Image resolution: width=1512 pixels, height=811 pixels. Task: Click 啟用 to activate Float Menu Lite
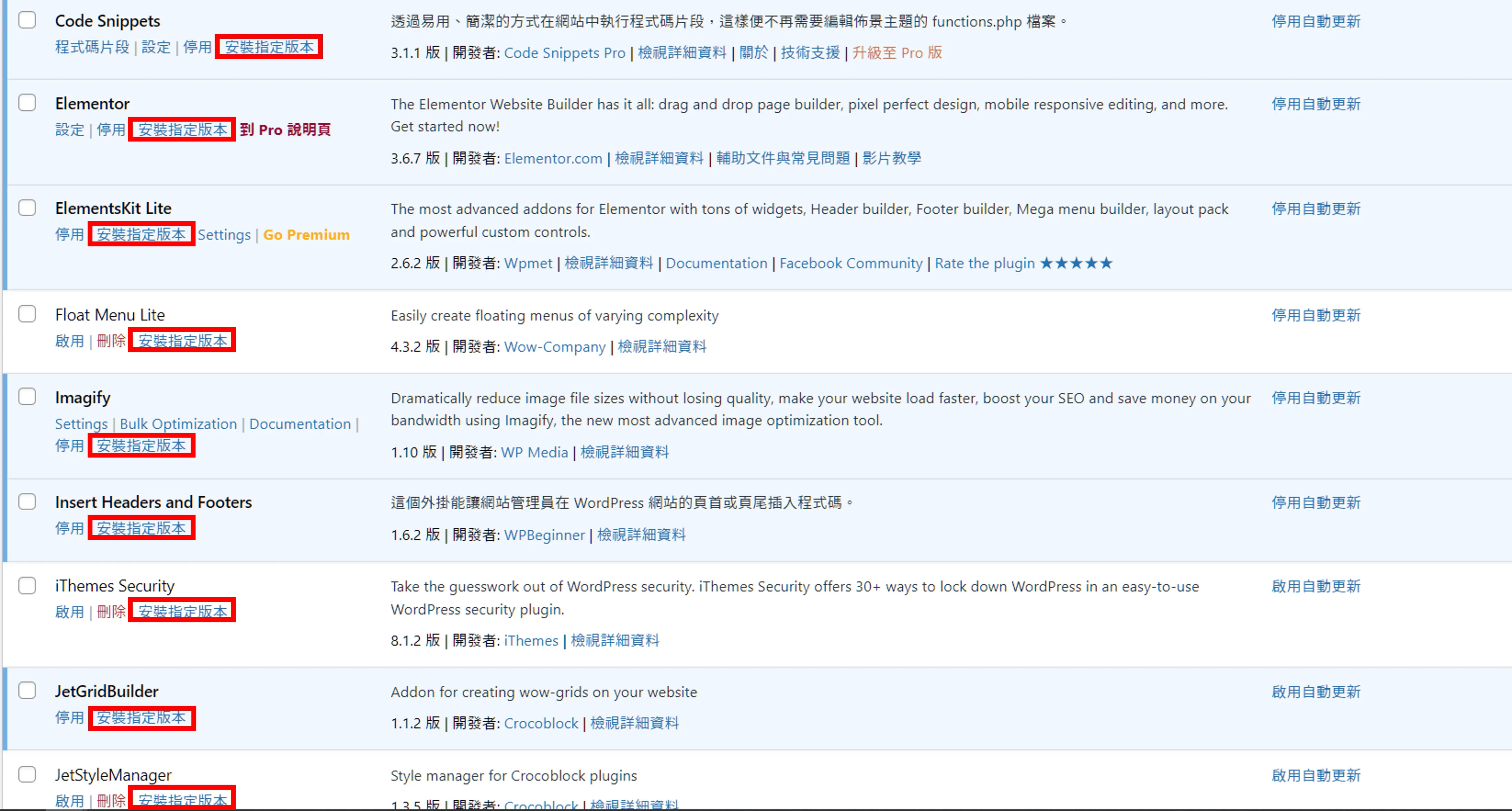[70, 341]
